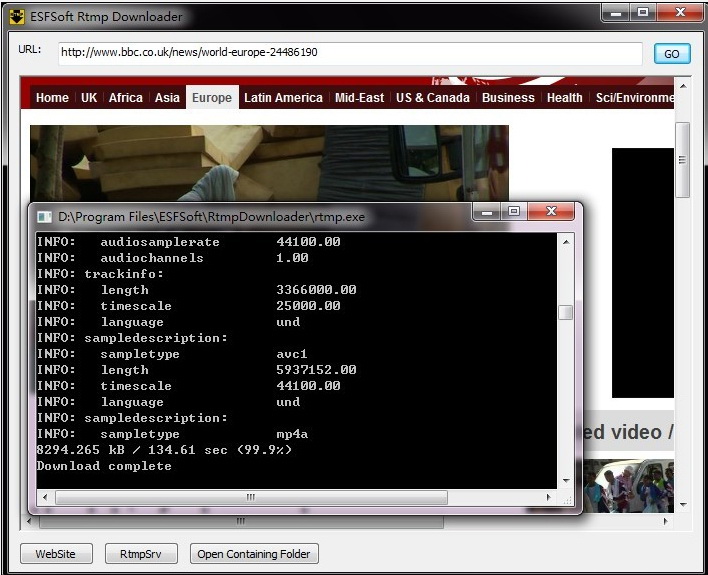Click the console horizontal scrollbar thumb
Image resolution: width=708 pixels, height=575 pixels.
[251, 497]
